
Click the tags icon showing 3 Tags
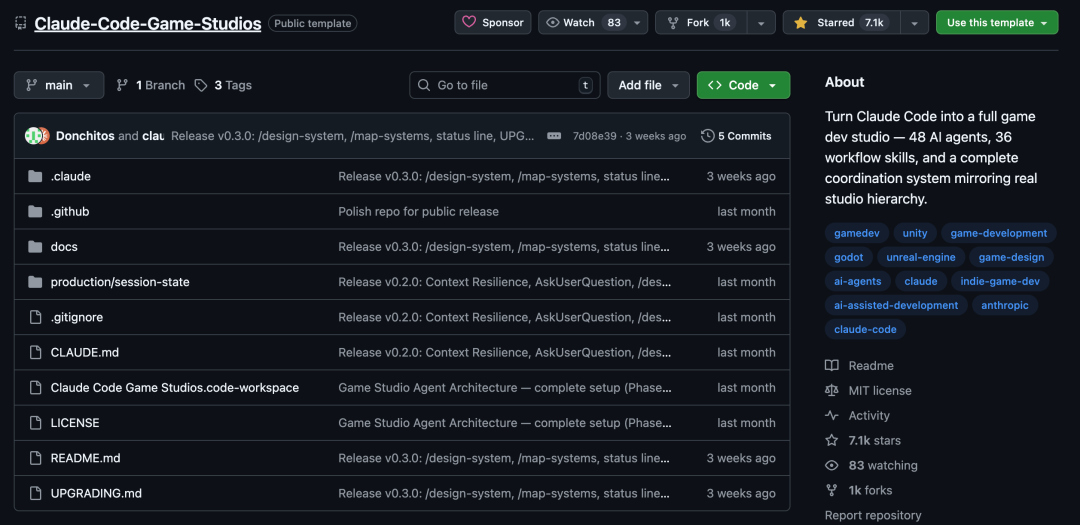[x=201, y=85]
